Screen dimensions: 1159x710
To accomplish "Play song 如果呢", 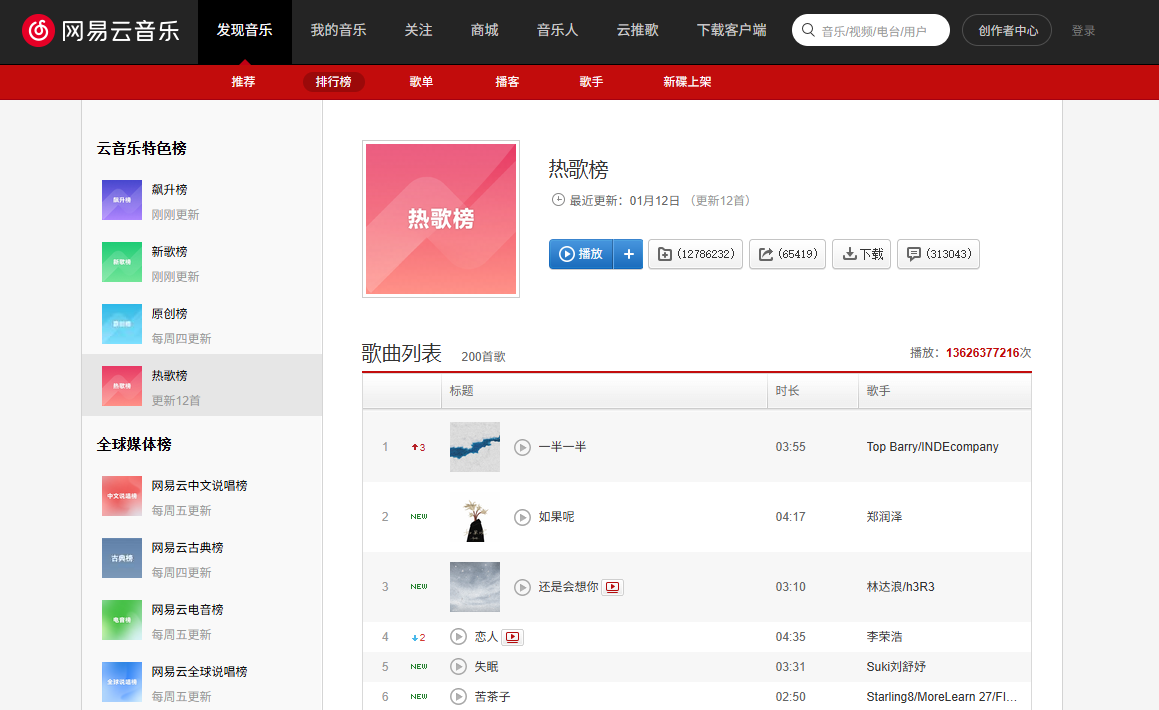I will click(523, 517).
